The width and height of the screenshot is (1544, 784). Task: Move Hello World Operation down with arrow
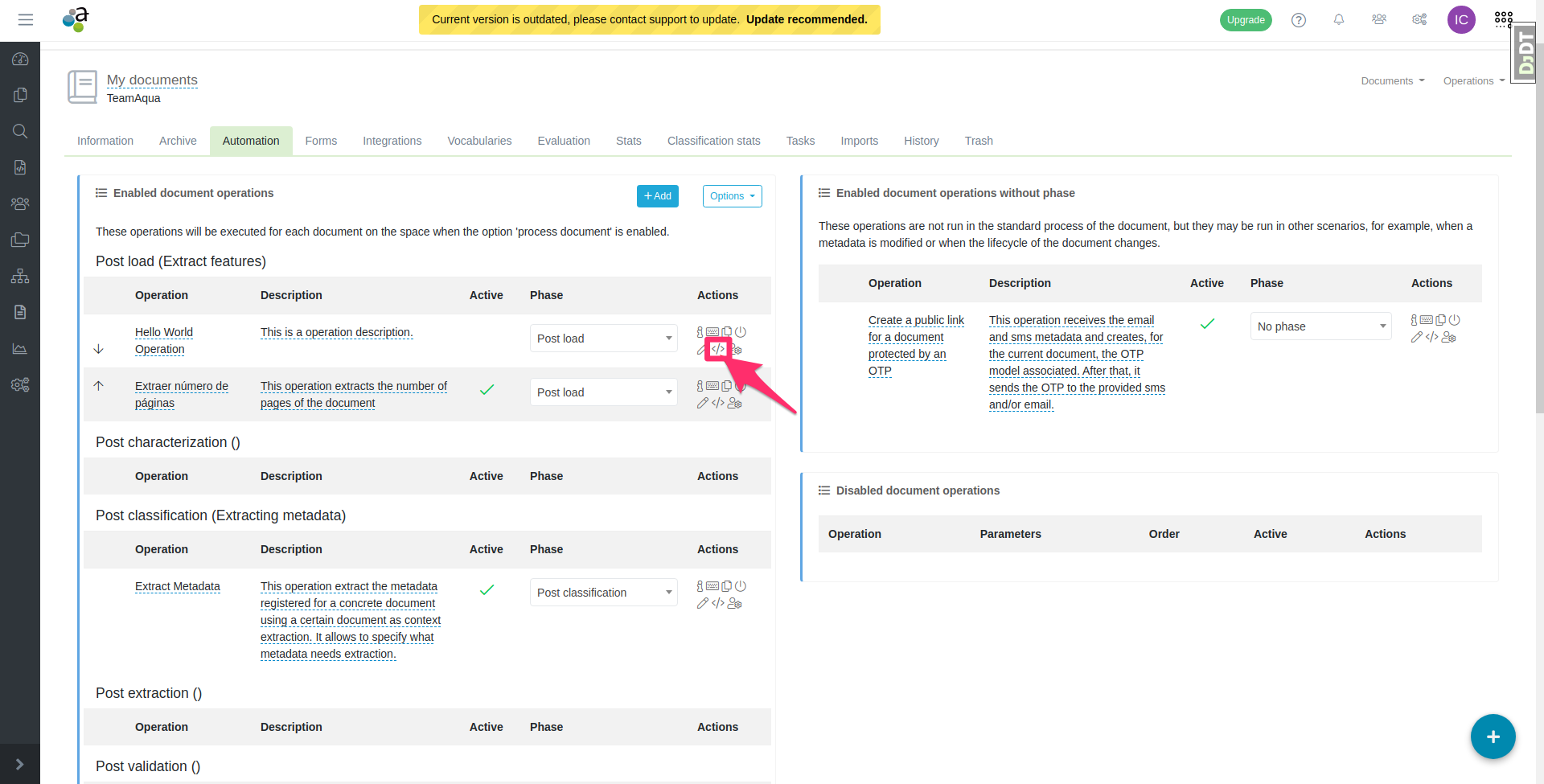99,349
